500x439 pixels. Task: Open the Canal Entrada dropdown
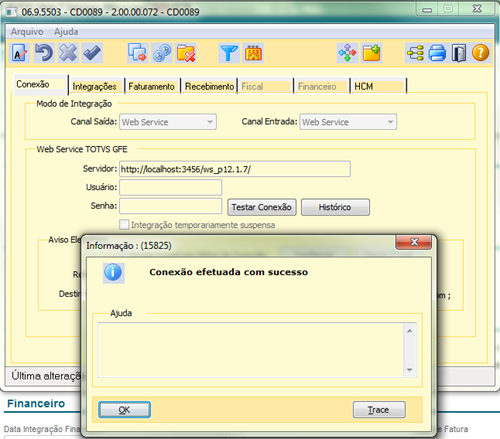pyautogui.click(x=348, y=122)
